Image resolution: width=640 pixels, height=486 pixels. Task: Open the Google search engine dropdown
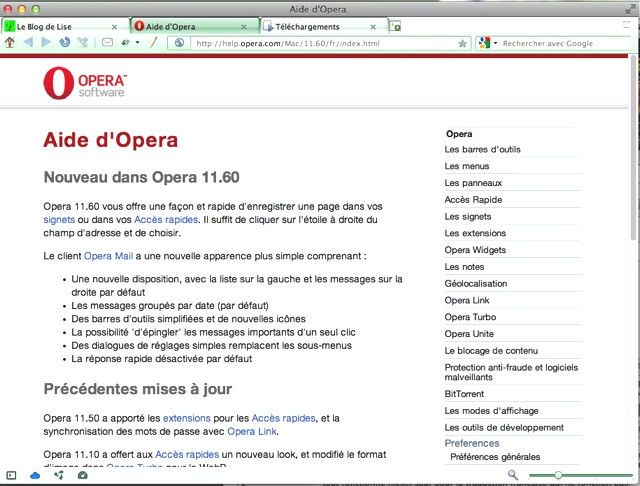click(487, 44)
